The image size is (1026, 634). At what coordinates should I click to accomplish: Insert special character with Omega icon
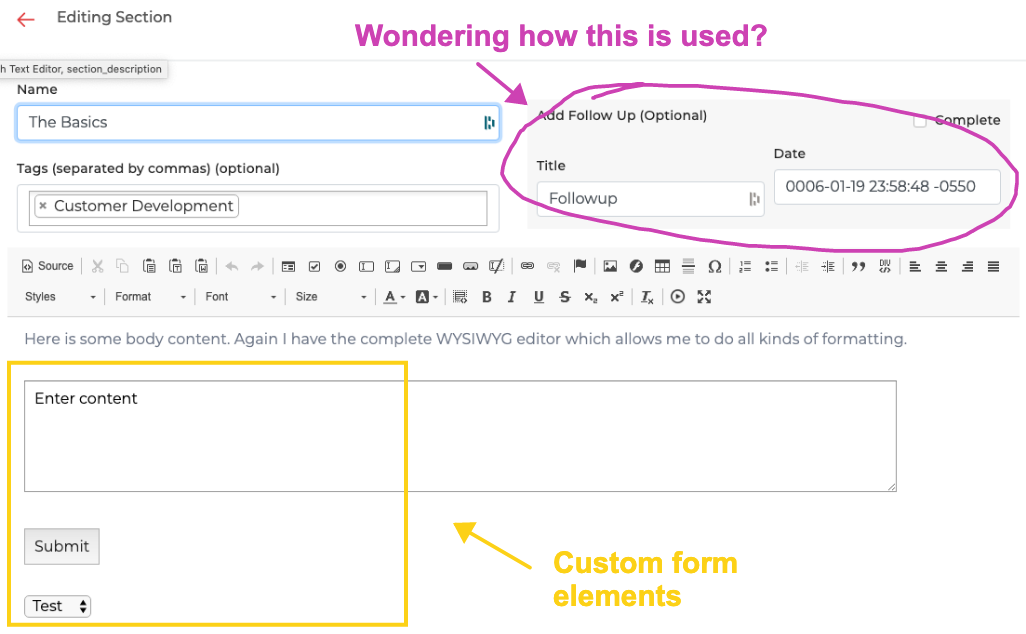[715, 266]
